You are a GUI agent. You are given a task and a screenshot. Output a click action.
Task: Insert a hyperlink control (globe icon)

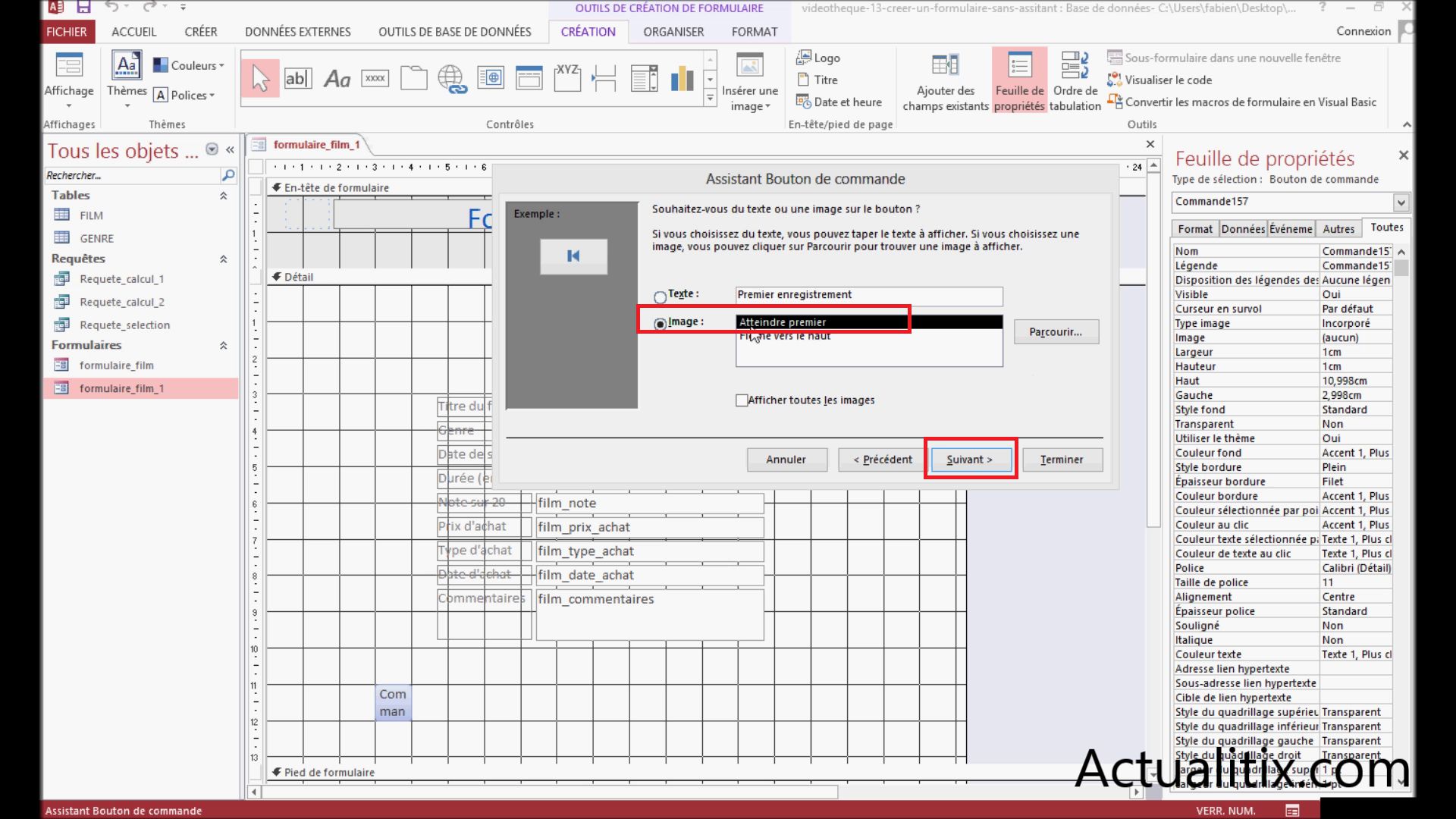click(452, 78)
